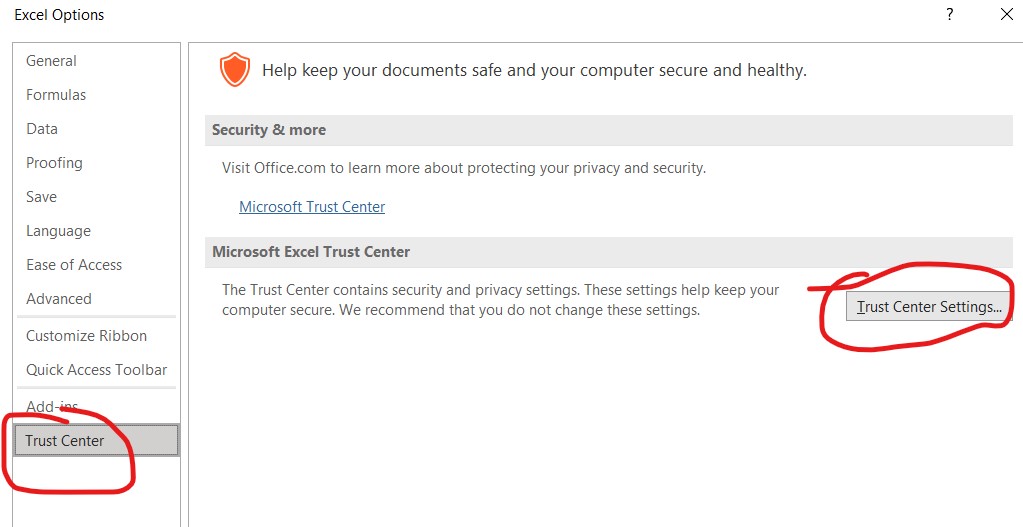This screenshot has width=1023, height=527.
Task: Select the Save options category
Action: 41,197
